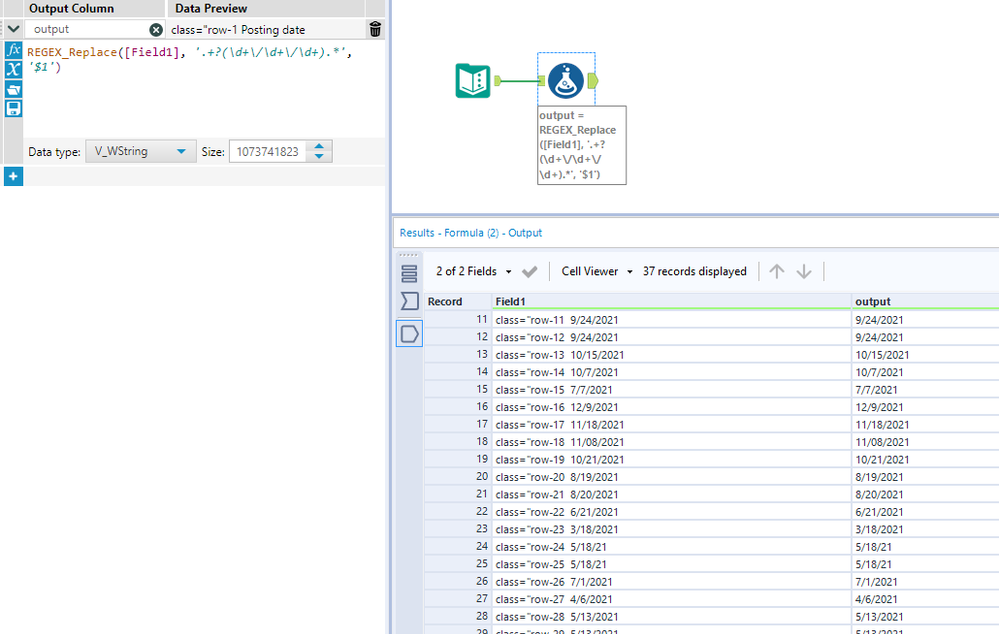Select the Input Data tool on canvas

point(473,81)
